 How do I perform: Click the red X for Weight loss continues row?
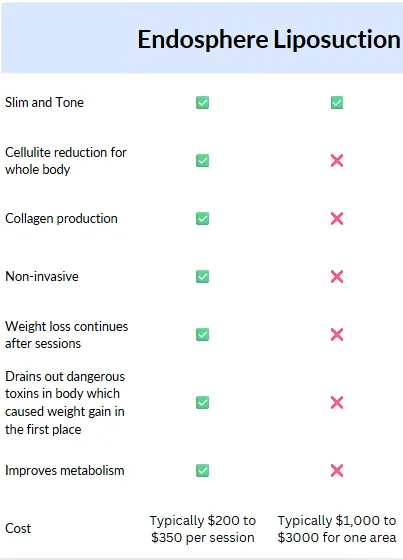click(337, 335)
